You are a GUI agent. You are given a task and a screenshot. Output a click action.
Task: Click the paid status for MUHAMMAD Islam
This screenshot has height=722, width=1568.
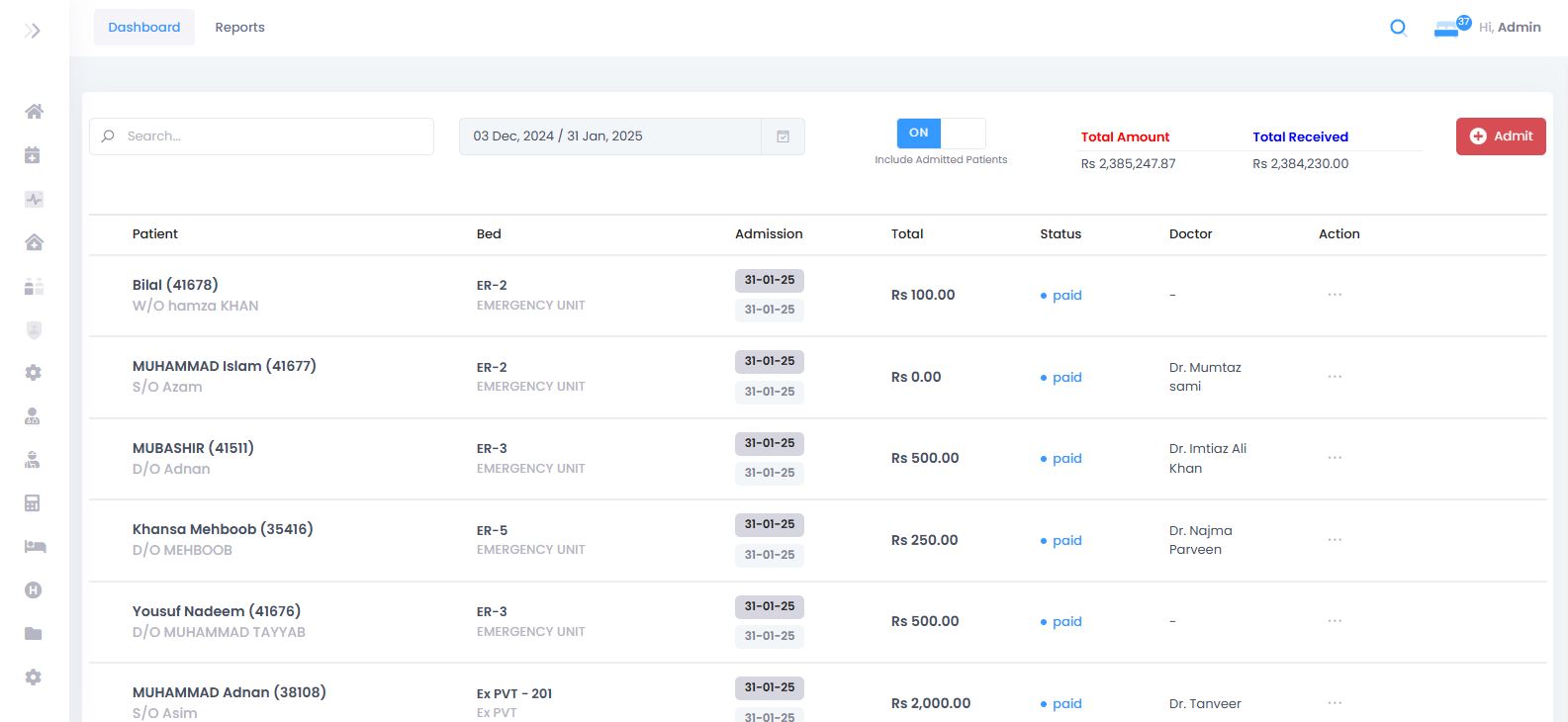(1061, 377)
